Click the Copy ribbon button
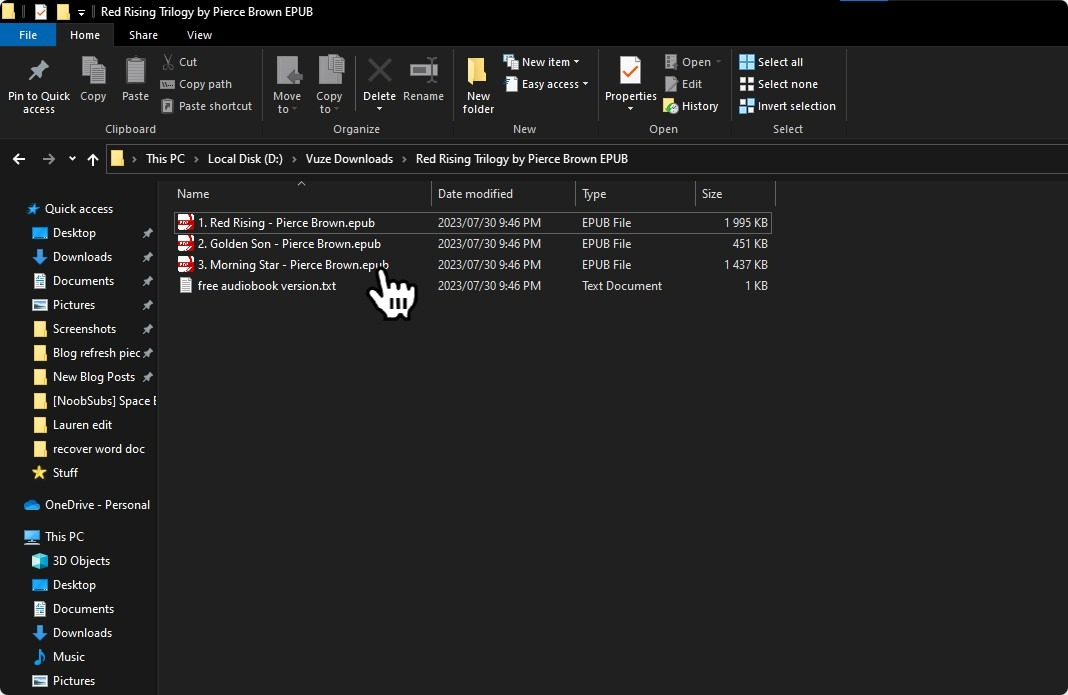Viewport: 1068px width, 695px height. click(x=93, y=79)
